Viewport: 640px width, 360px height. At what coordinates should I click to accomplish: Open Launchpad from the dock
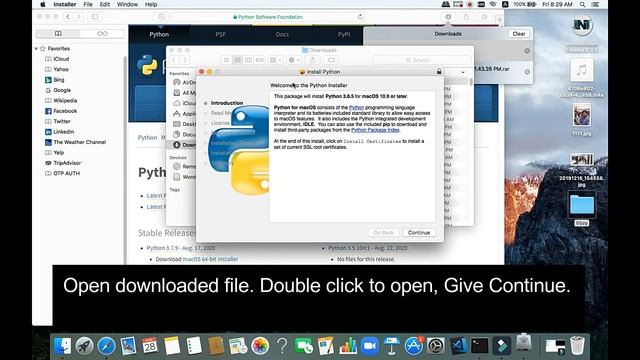84,346
